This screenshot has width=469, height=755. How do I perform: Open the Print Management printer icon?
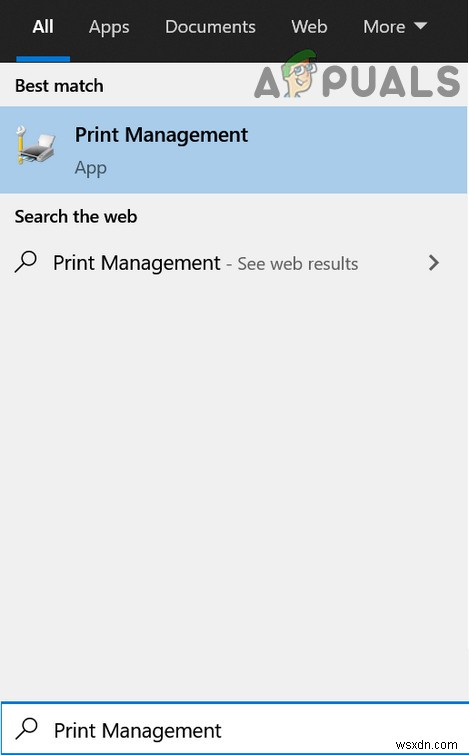(x=36, y=146)
